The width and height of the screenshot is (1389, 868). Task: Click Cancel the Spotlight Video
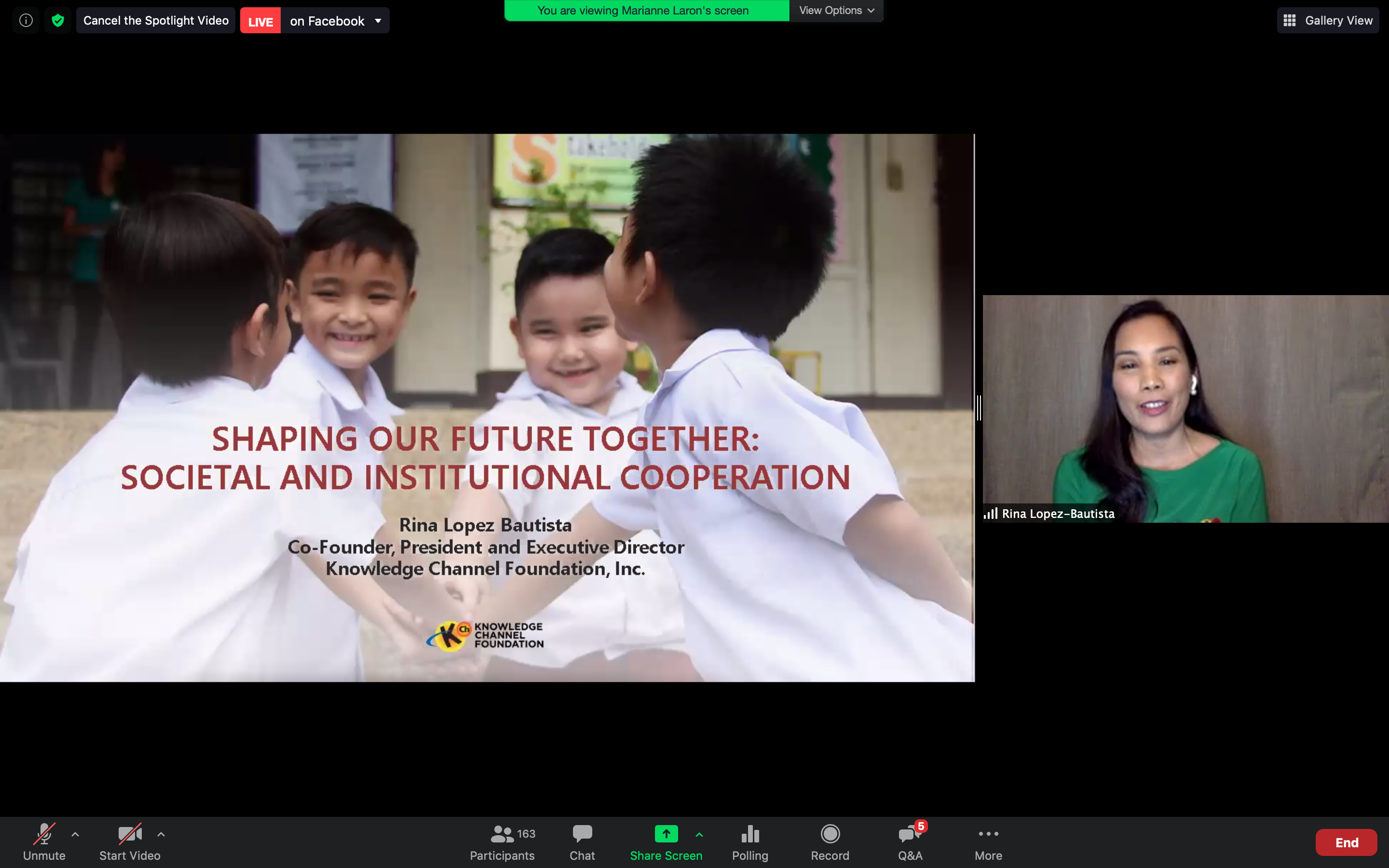[156, 21]
